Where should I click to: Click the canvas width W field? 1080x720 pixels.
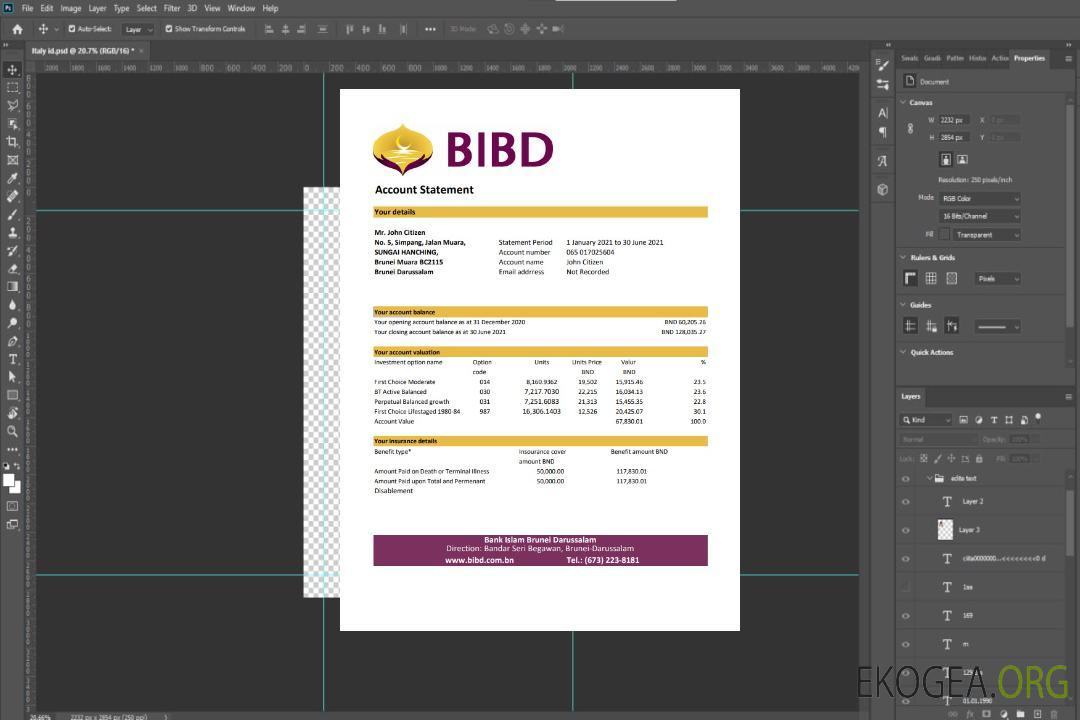pos(954,120)
